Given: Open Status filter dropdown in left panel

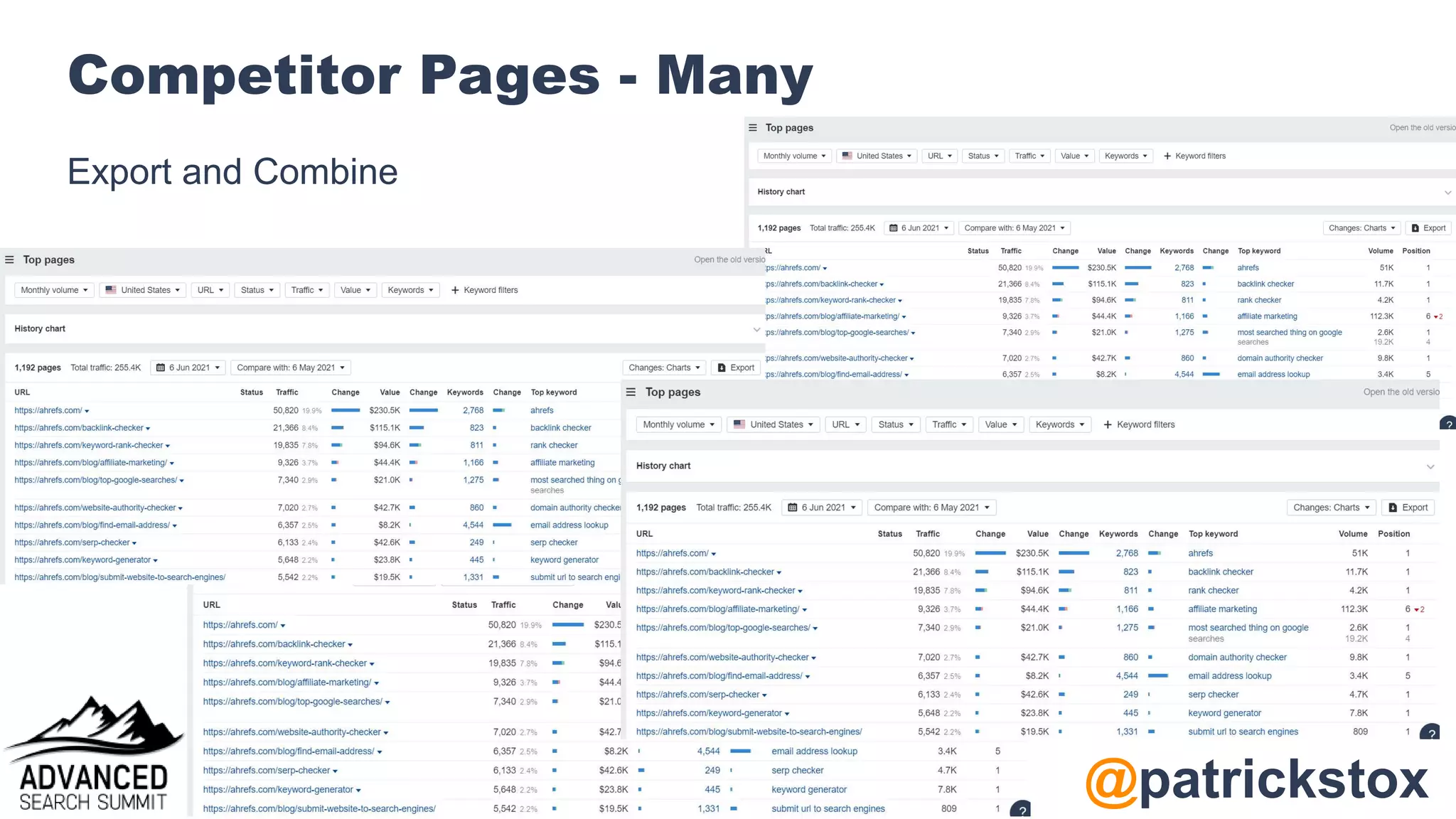Looking at the screenshot, I should tap(257, 290).
